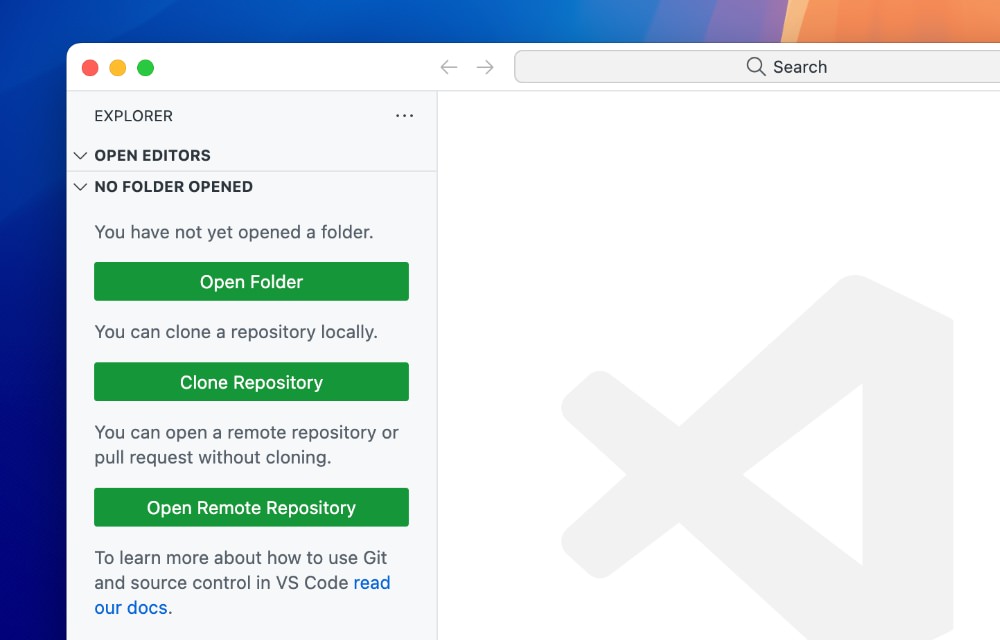Follow the "read our docs" link
The width and height of the screenshot is (1000, 640).
coord(371,583)
